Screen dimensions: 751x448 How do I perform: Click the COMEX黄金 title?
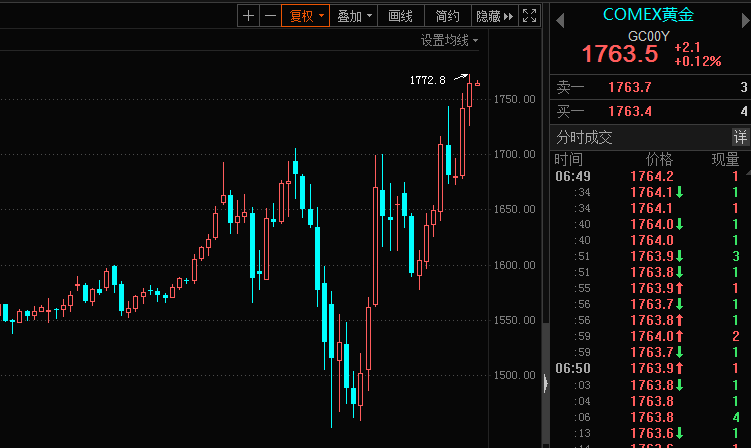(648, 14)
